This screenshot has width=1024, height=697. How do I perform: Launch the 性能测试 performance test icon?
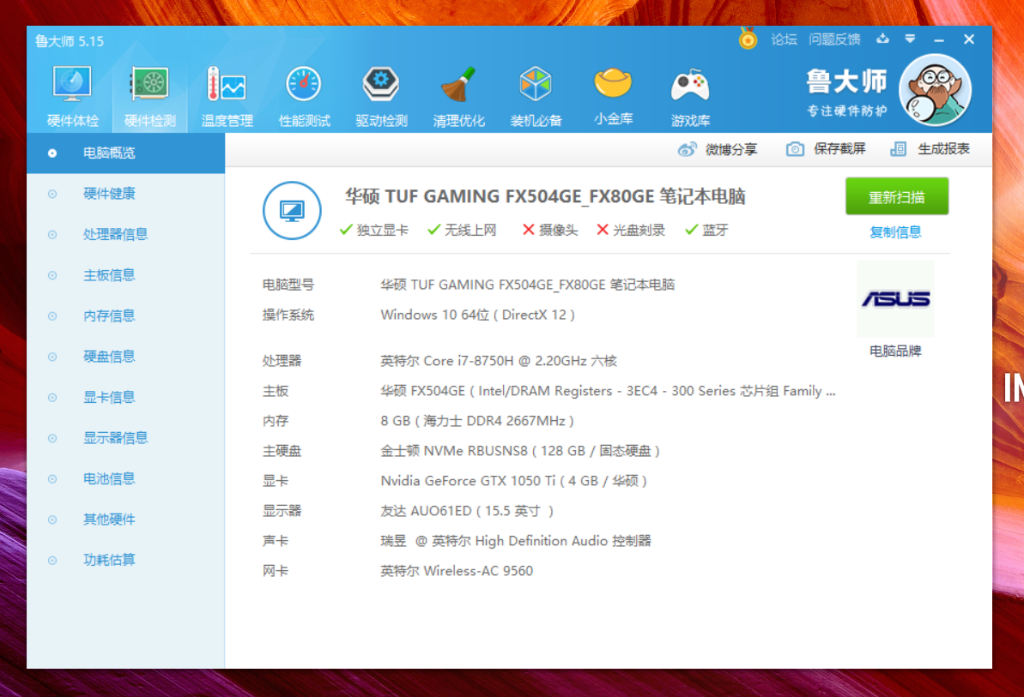click(304, 84)
